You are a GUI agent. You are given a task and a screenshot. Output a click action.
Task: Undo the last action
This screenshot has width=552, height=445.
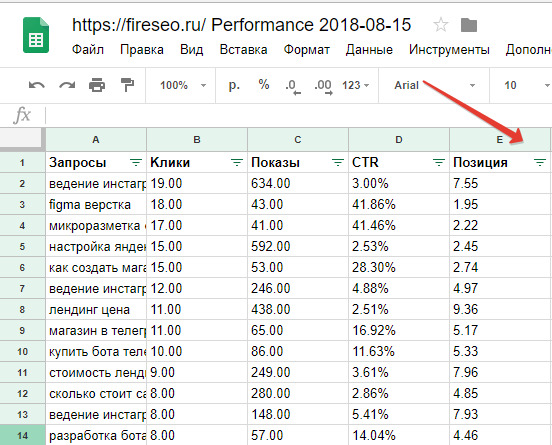coord(37,85)
